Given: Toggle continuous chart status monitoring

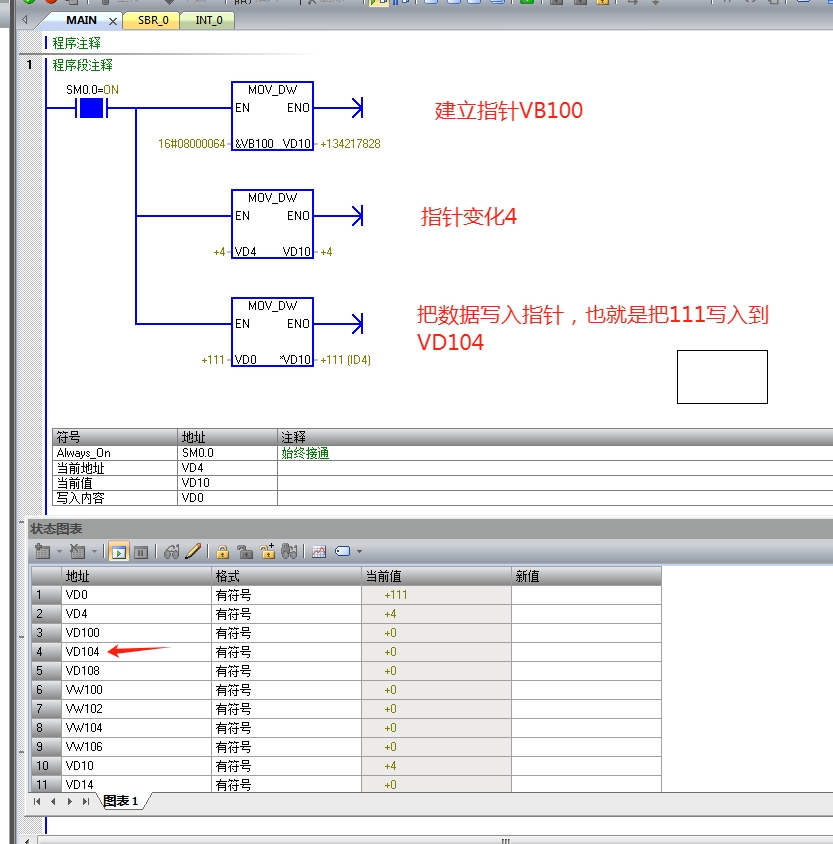Looking at the screenshot, I should (x=119, y=551).
